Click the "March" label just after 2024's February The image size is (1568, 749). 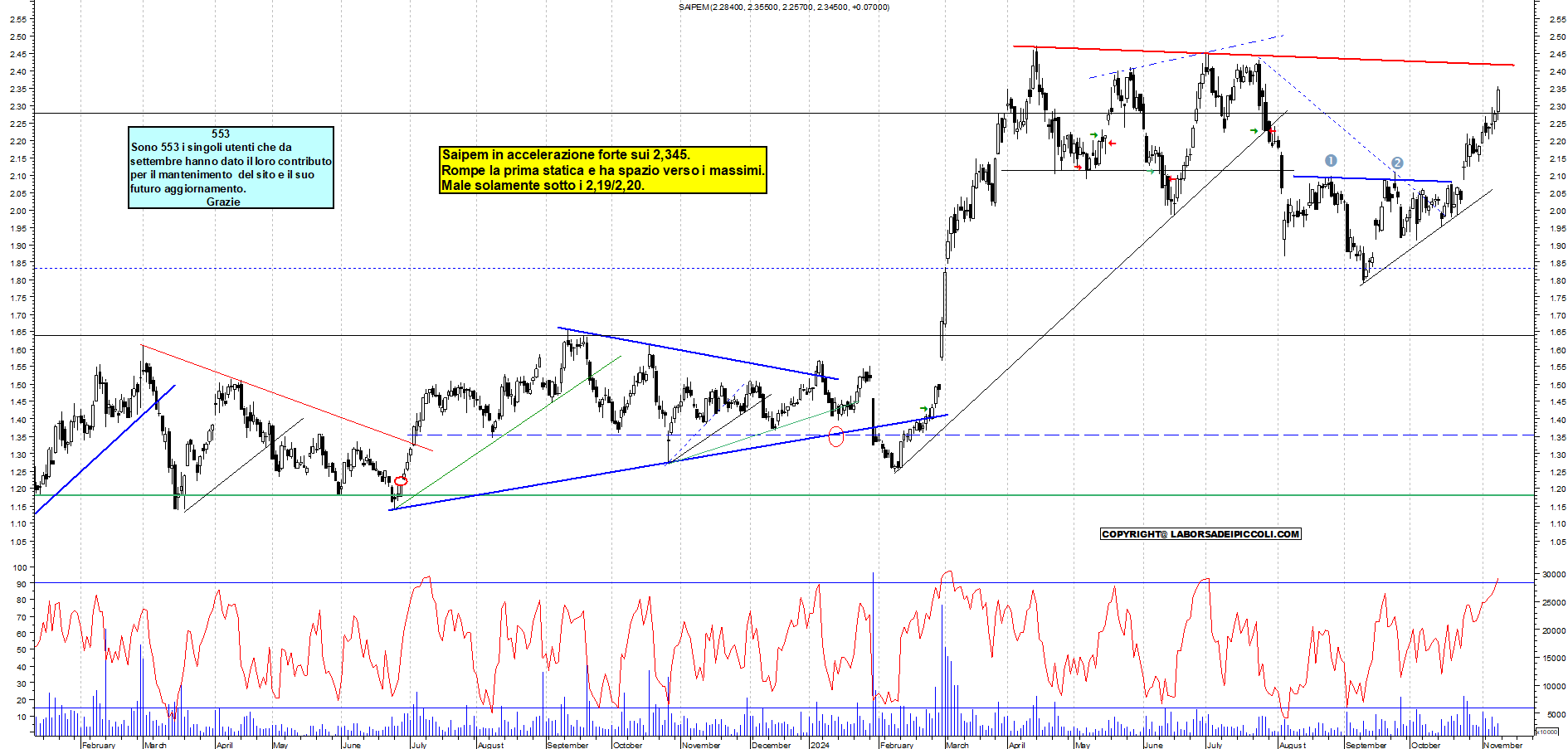[x=957, y=745]
